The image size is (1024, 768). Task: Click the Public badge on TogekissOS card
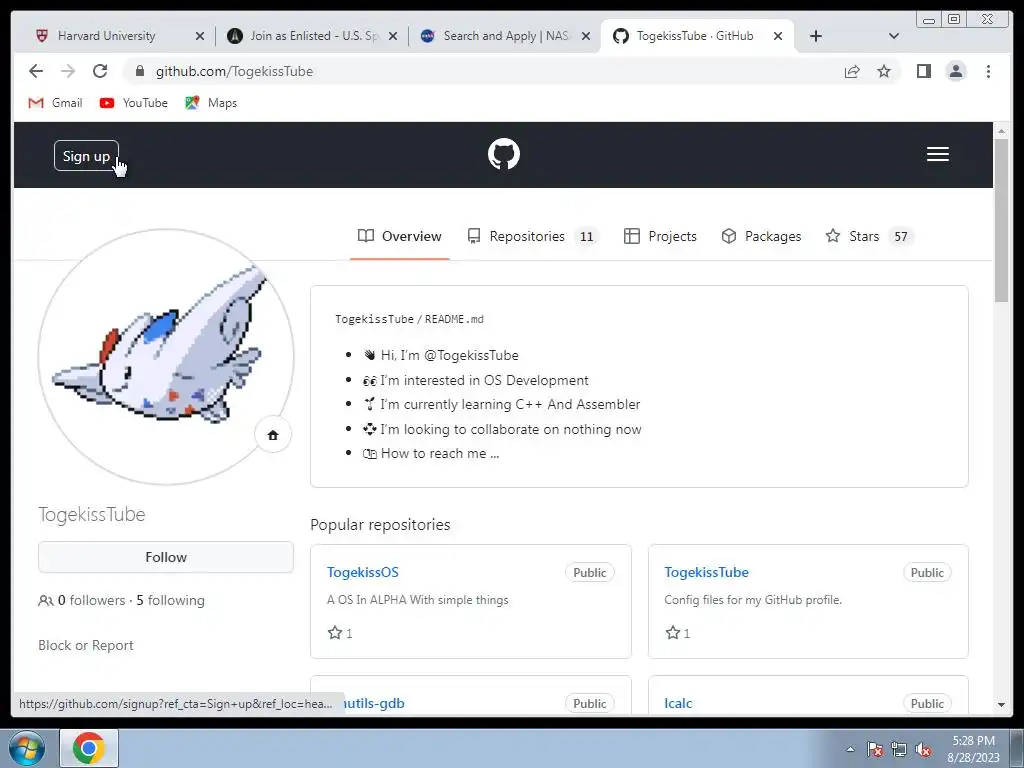(590, 573)
